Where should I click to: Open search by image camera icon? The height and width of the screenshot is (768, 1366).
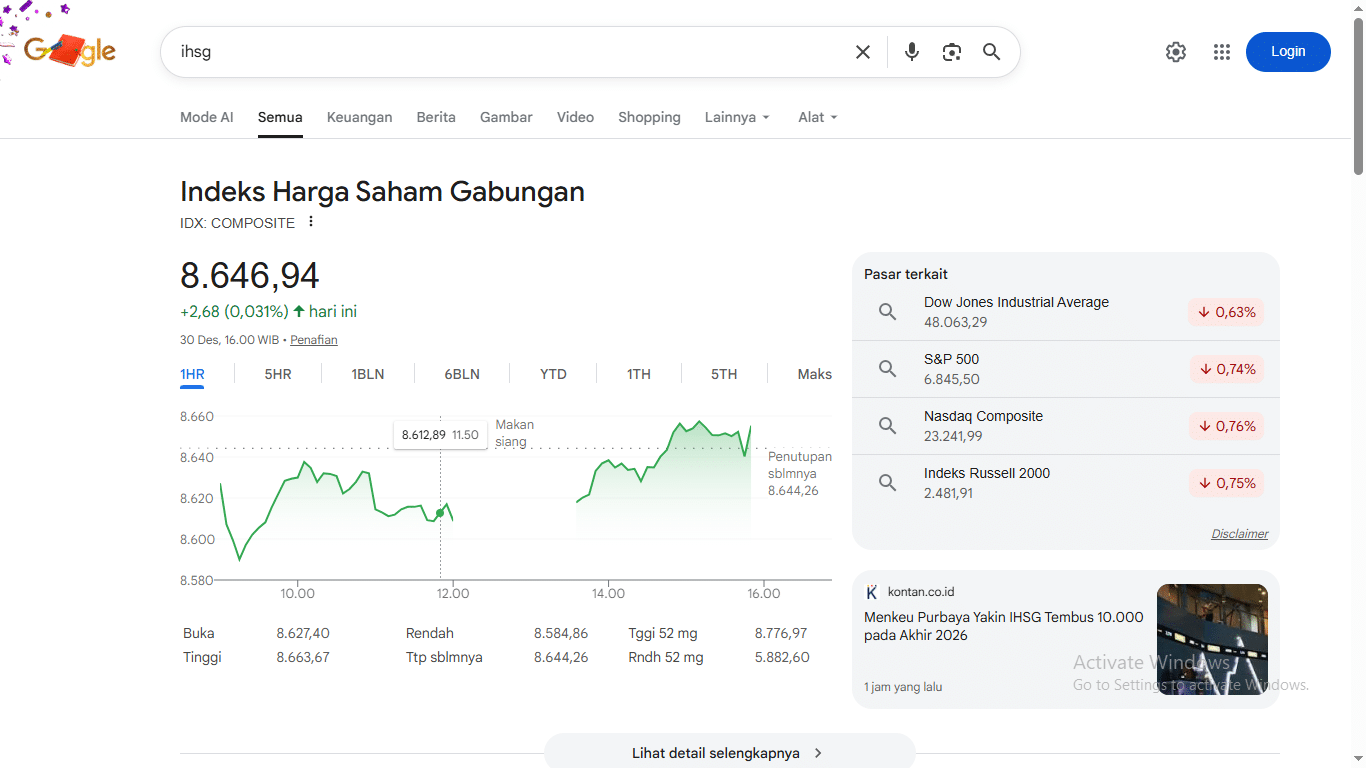click(x=952, y=52)
